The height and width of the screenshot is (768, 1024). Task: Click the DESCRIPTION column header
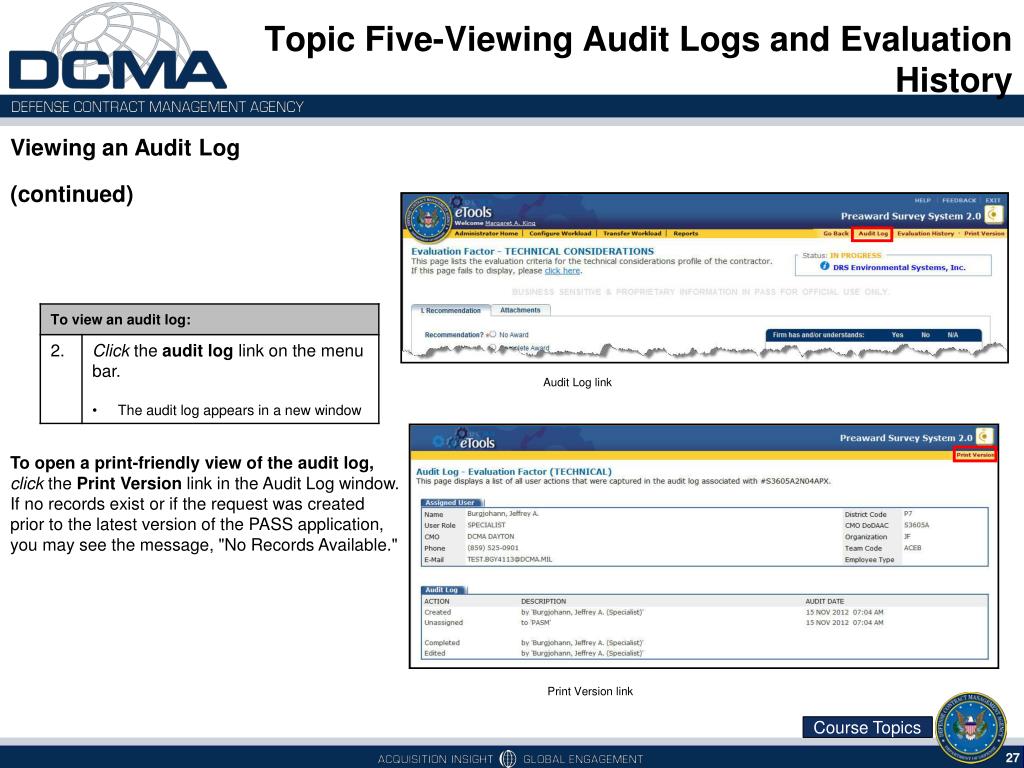point(543,601)
